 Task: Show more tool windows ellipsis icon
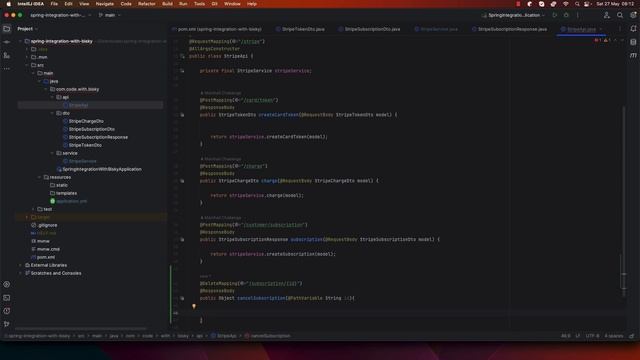point(7,69)
